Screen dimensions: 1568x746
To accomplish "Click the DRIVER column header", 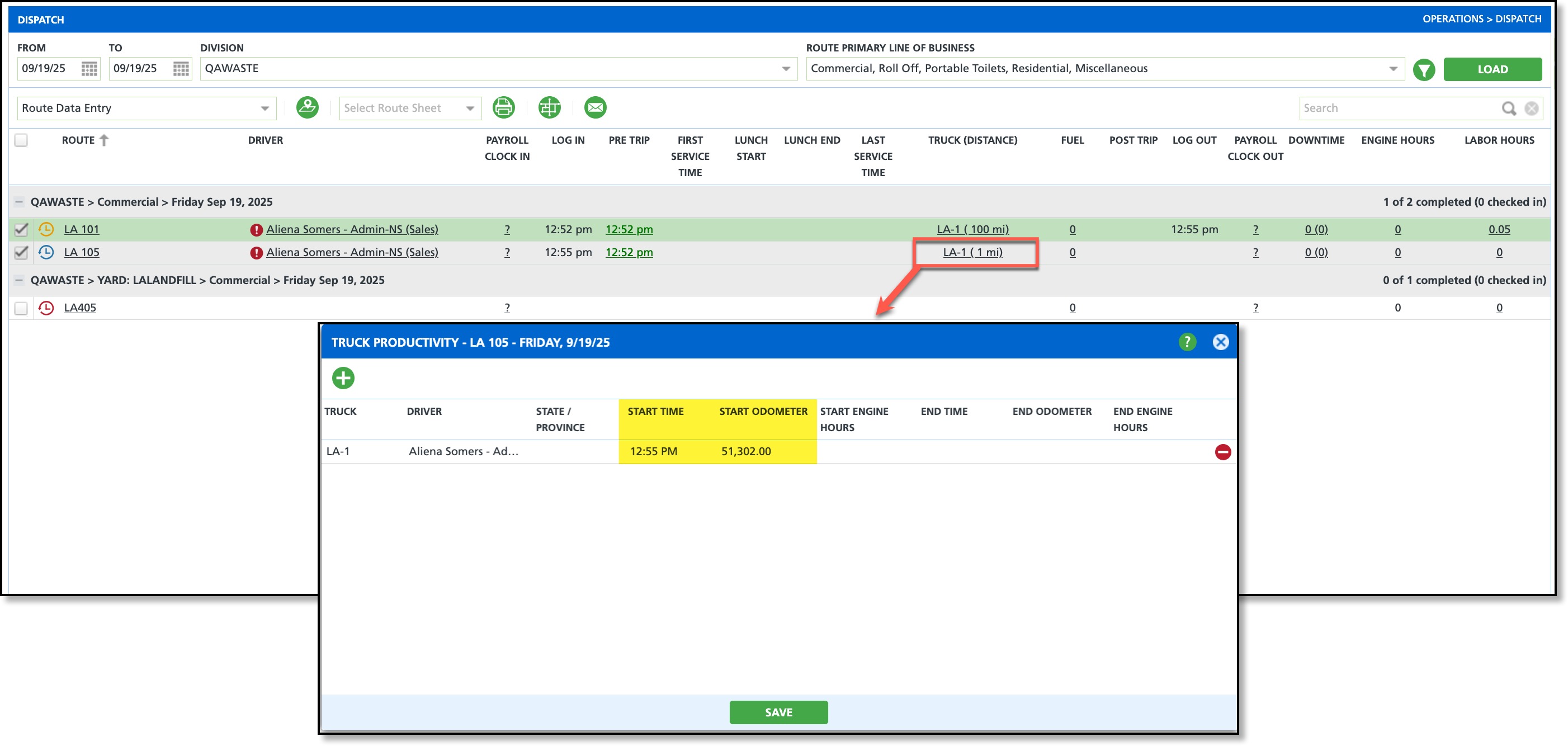I will coord(266,140).
